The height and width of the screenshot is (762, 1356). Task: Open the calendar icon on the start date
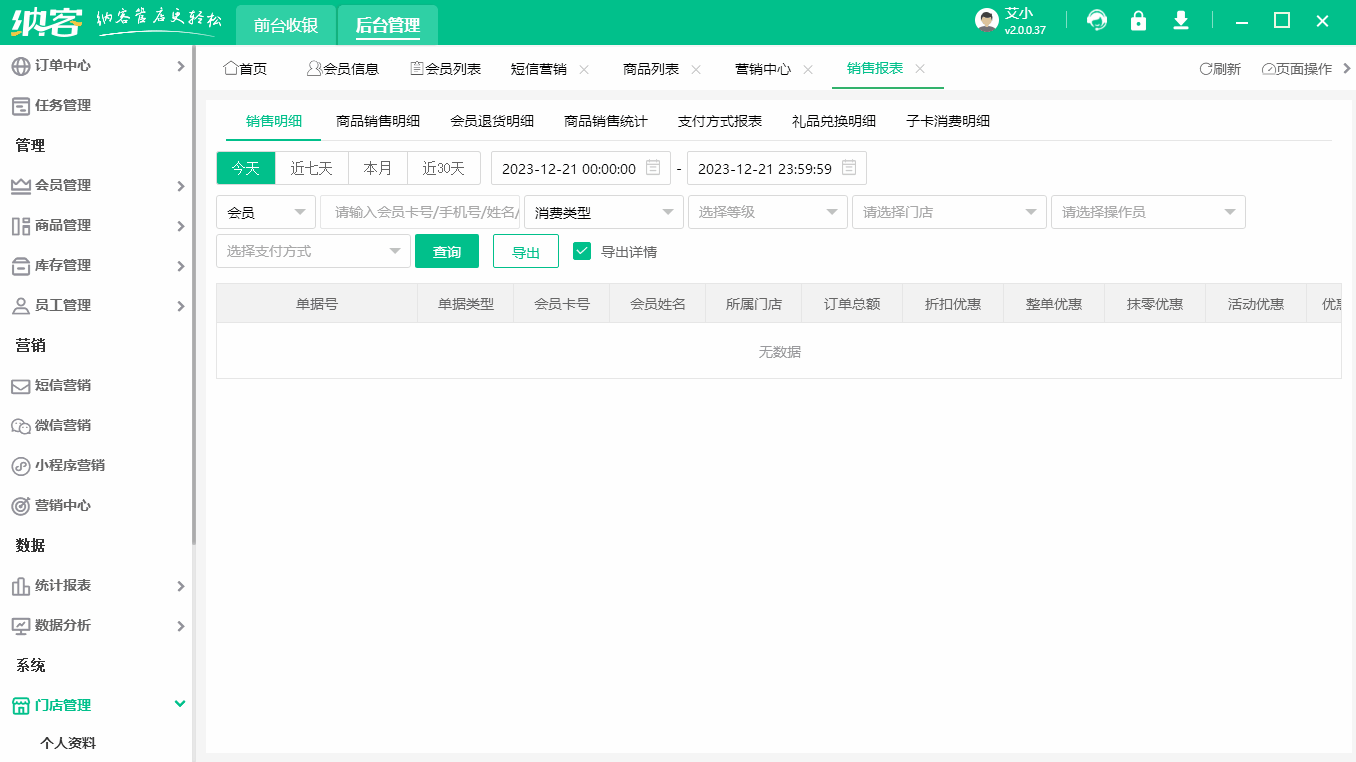pos(655,167)
